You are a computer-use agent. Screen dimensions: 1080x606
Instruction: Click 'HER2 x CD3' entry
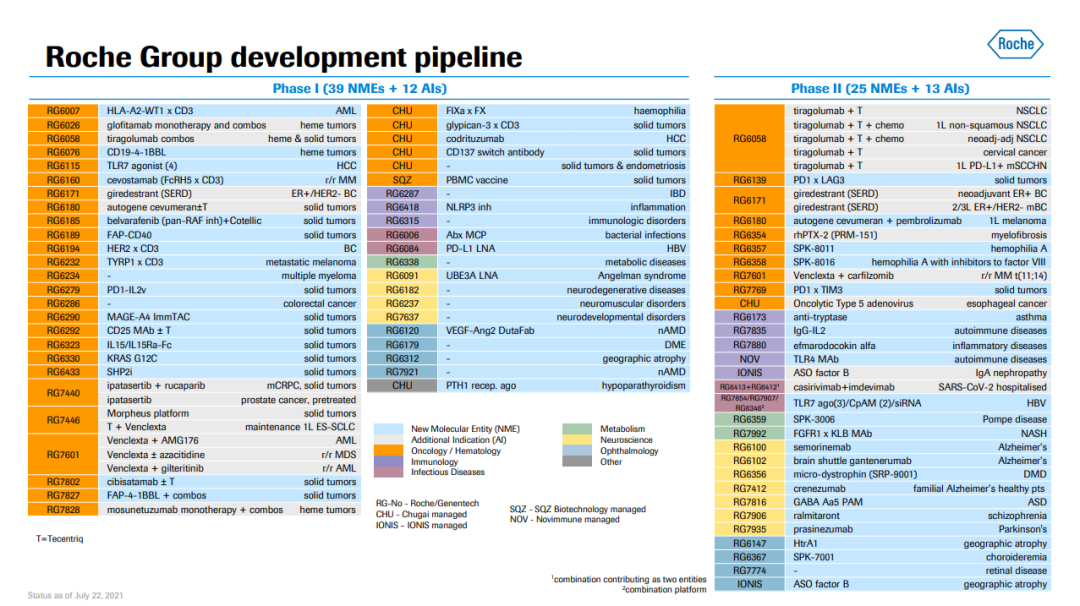click(132, 249)
